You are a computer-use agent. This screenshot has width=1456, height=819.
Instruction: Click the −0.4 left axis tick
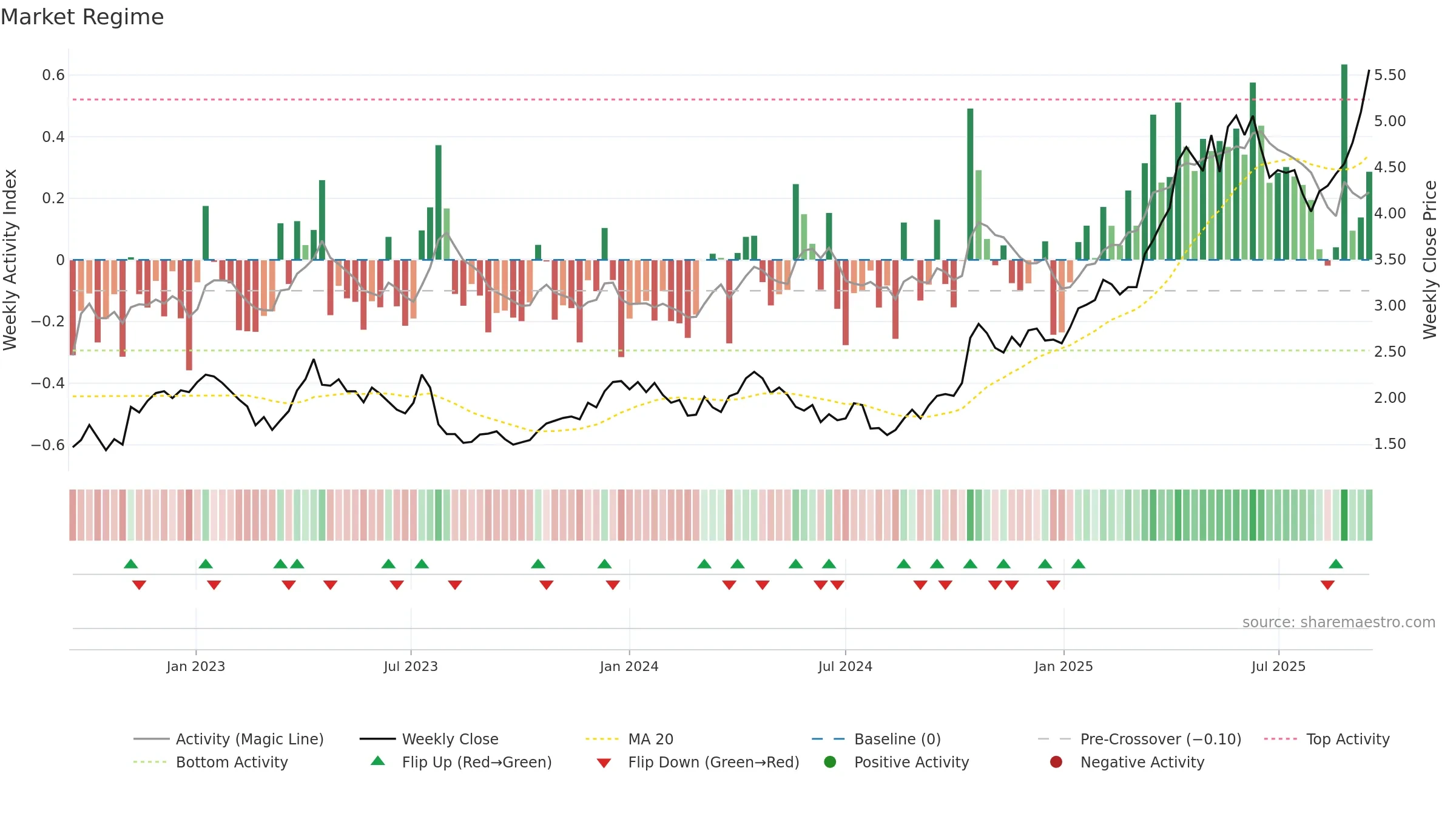(x=48, y=383)
